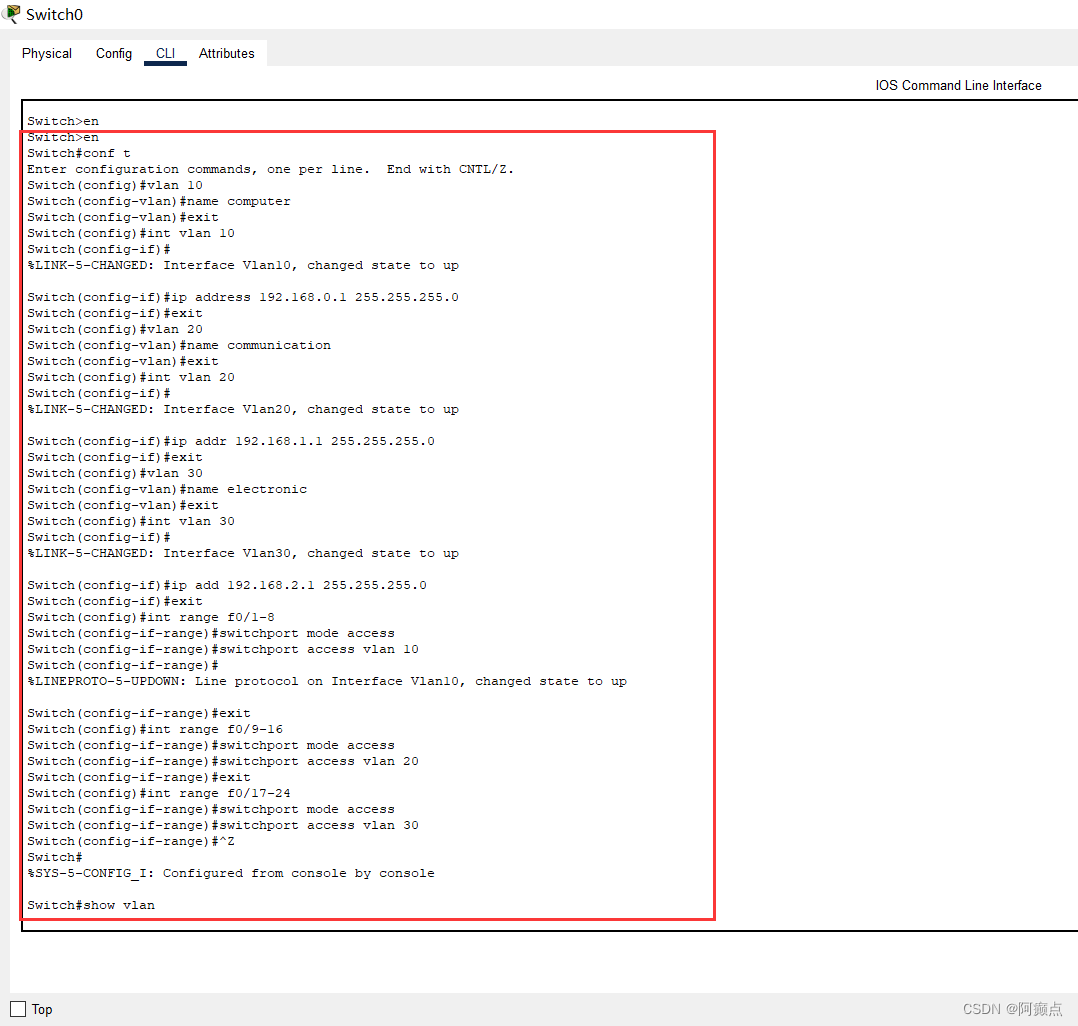Click the '#^Z' config-if-range line
This screenshot has height=1026, width=1078.
(x=131, y=841)
